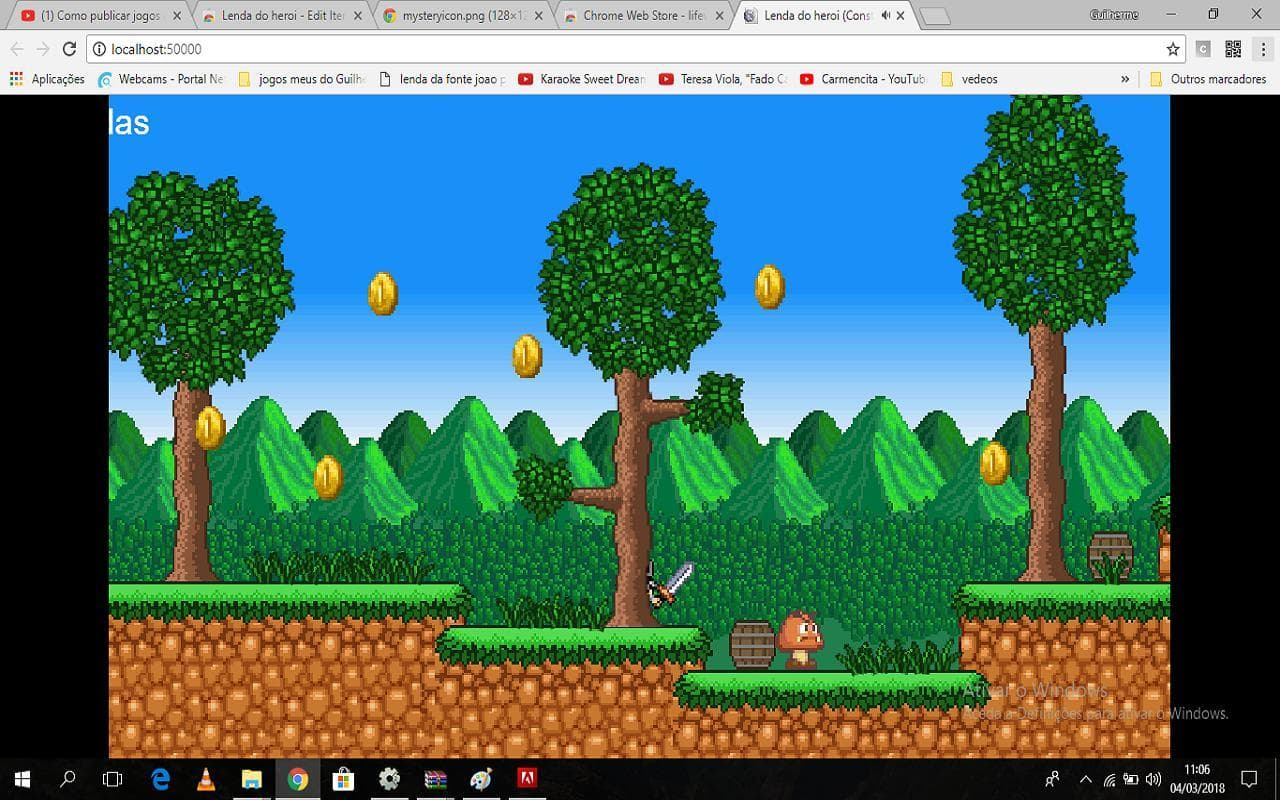Click the gold coin overlapping the left tree trunk
The width and height of the screenshot is (1280, 800).
pos(210,427)
